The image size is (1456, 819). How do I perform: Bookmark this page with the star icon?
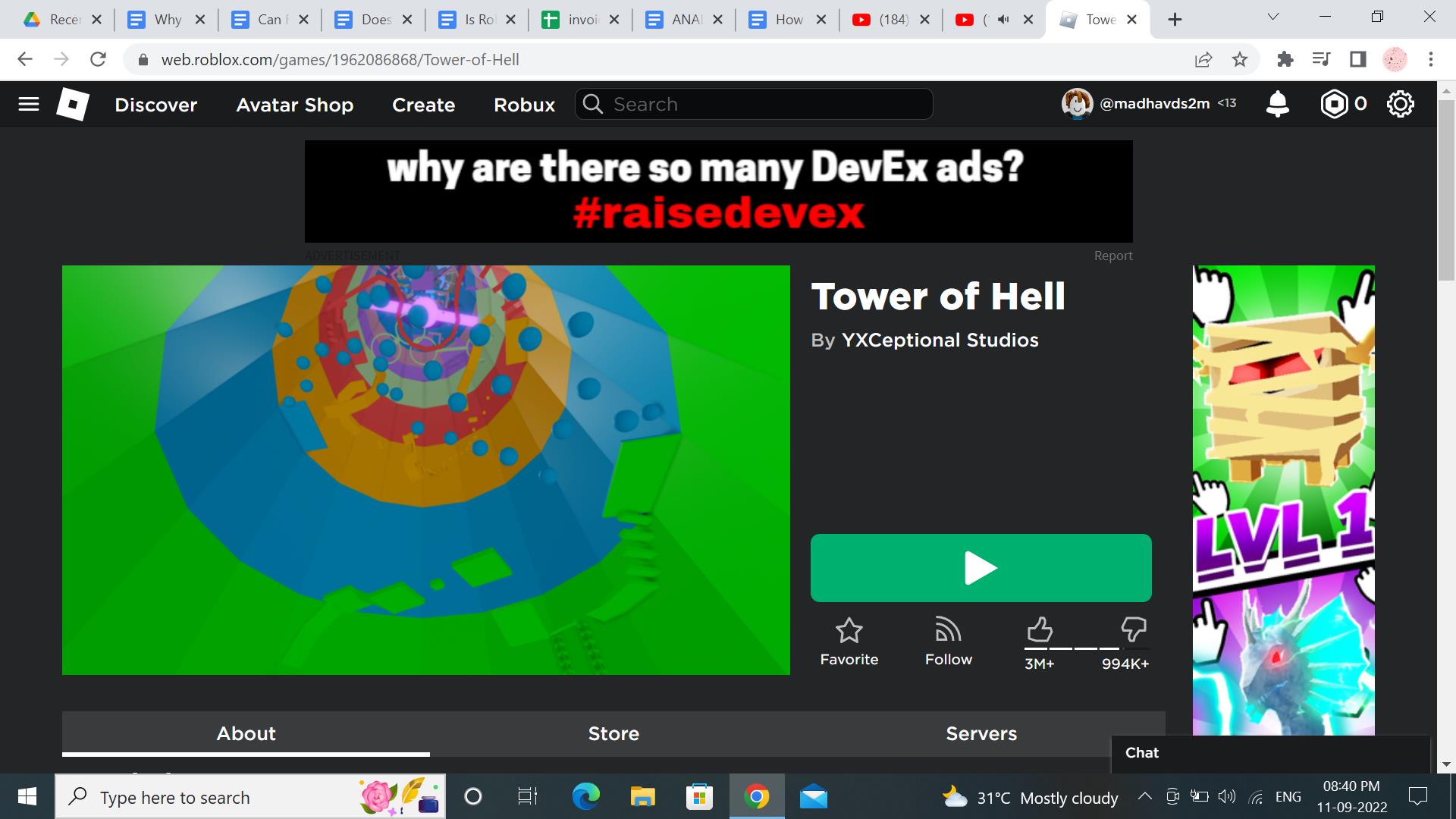[x=1240, y=59]
